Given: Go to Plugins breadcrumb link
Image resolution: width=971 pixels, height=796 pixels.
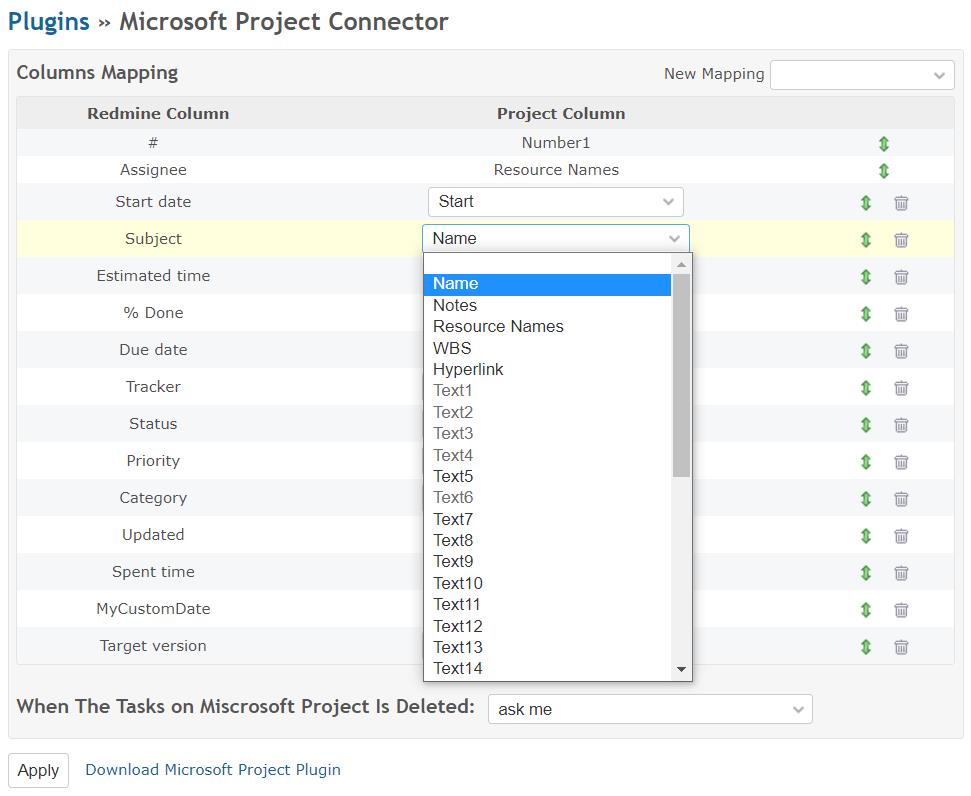Looking at the screenshot, I should [49, 22].
